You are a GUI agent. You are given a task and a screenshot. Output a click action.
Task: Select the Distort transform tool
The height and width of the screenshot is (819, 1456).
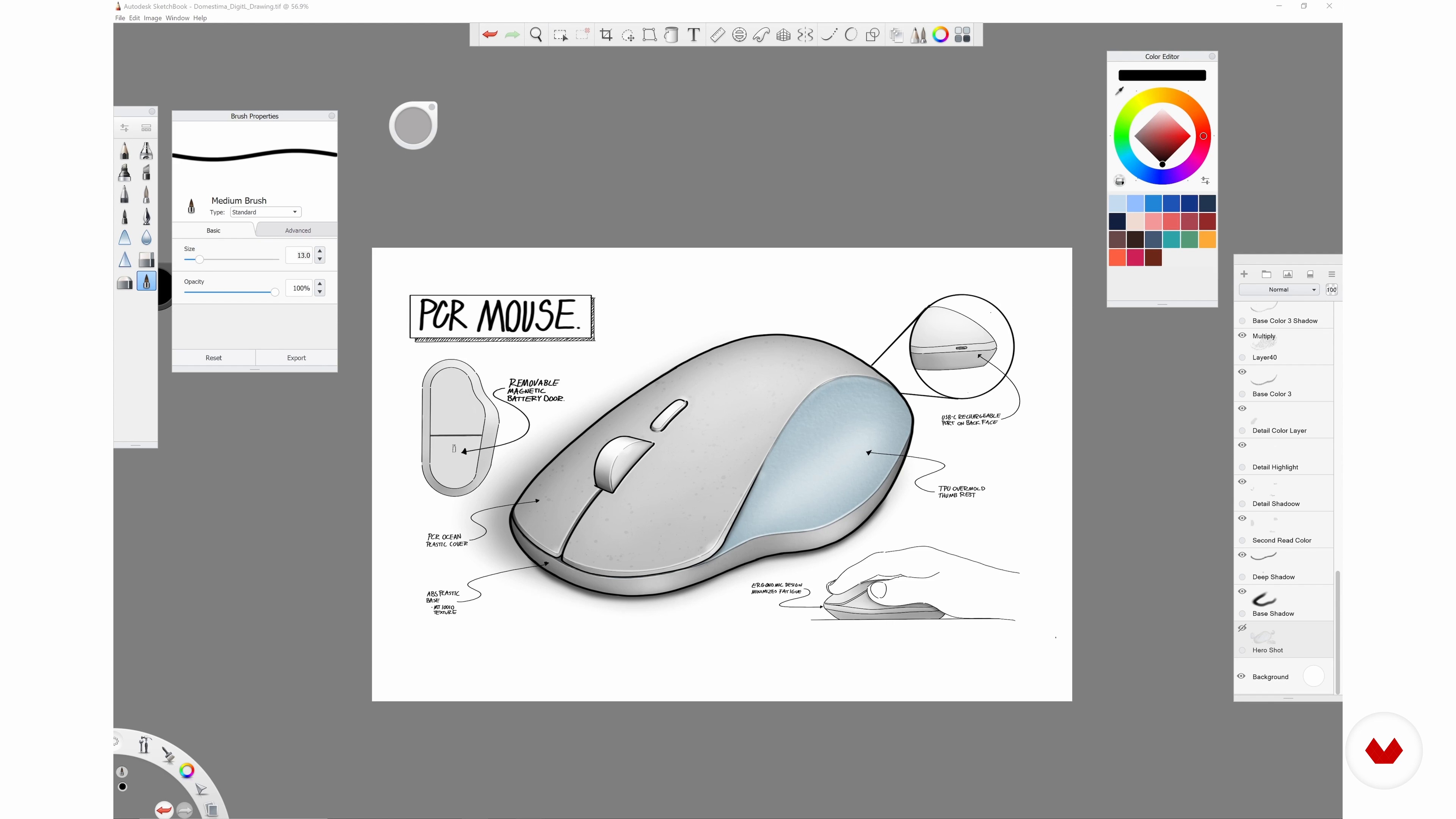[x=650, y=35]
